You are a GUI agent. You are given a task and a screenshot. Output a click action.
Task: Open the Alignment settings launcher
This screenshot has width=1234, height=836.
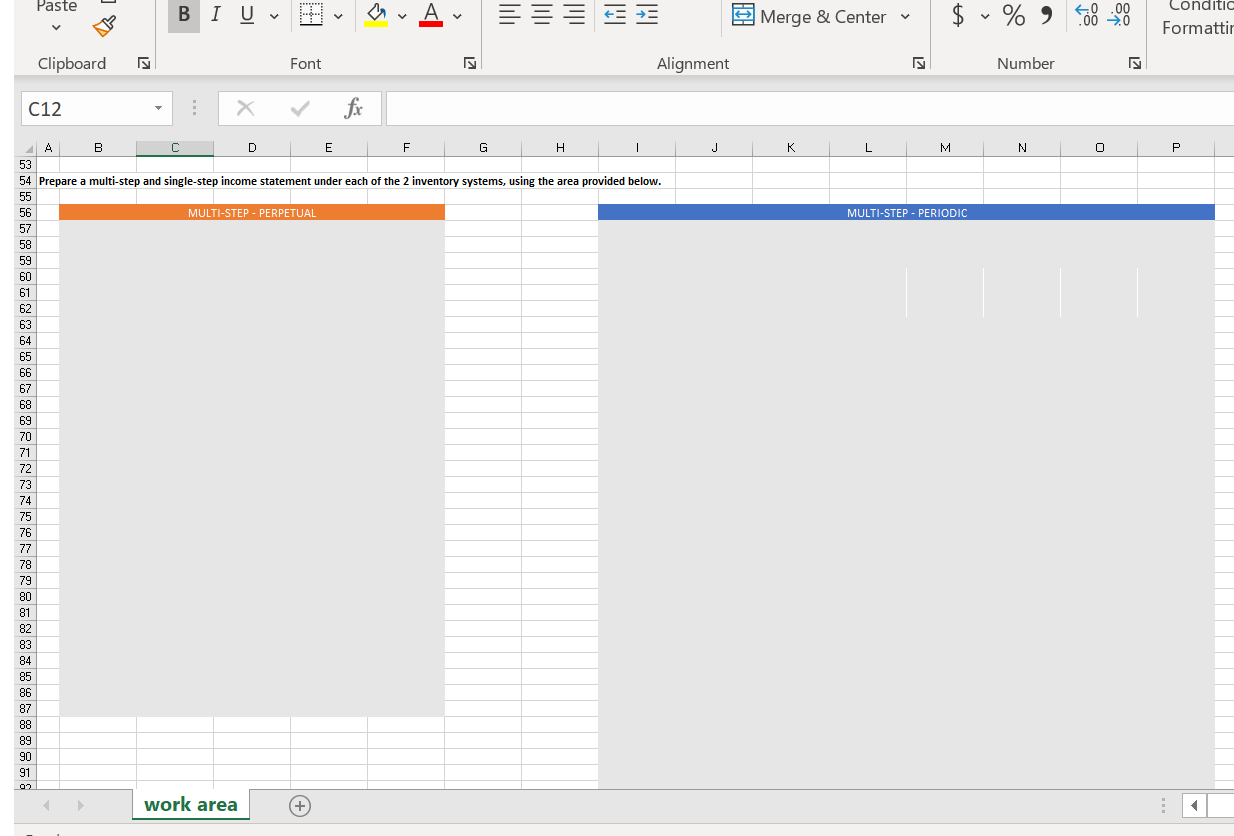tap(918, 62)
